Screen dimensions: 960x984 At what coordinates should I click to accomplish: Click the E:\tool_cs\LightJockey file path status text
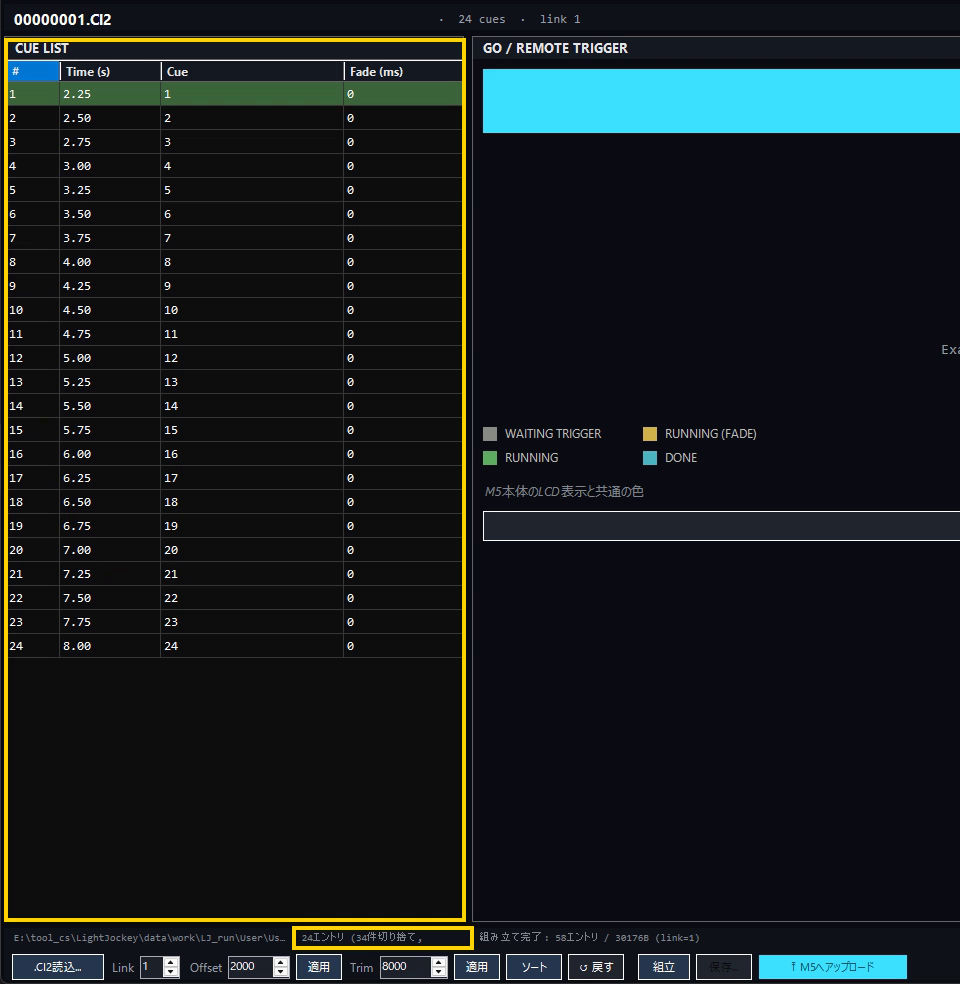point(149,938)
